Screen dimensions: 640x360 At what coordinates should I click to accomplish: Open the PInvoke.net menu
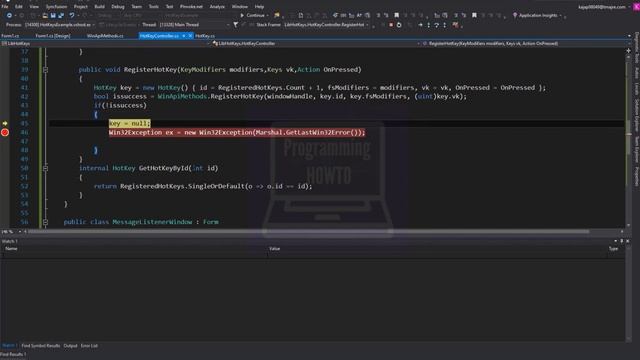(x=191, y=7)
